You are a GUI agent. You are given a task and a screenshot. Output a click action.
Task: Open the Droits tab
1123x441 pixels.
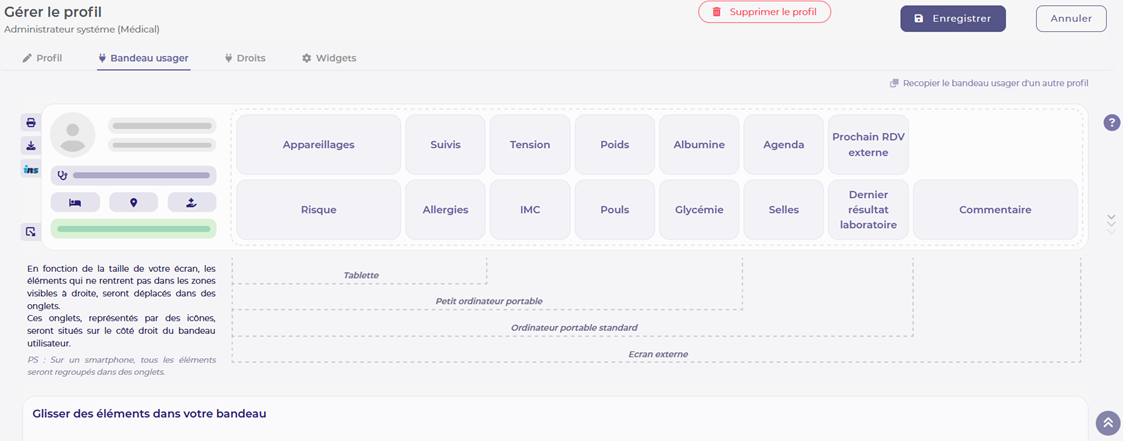tap(245, 58)
